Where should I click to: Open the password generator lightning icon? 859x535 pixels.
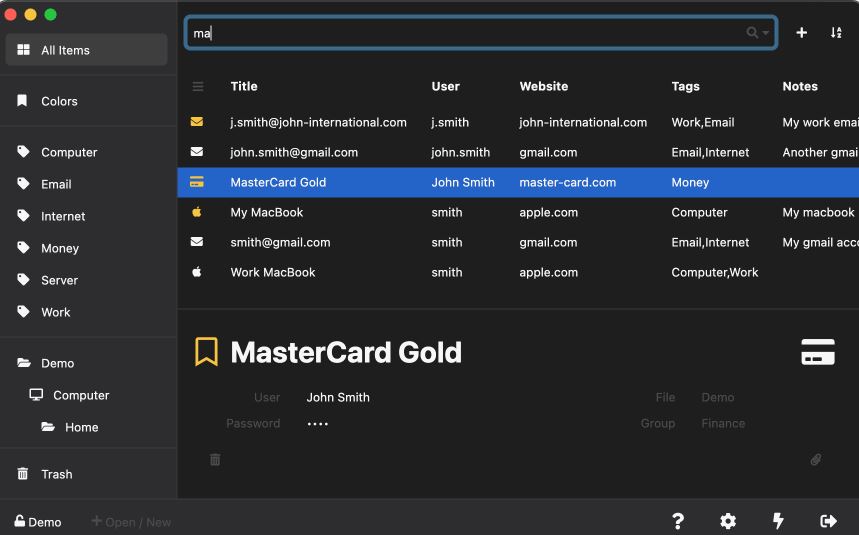coord(778,521)
